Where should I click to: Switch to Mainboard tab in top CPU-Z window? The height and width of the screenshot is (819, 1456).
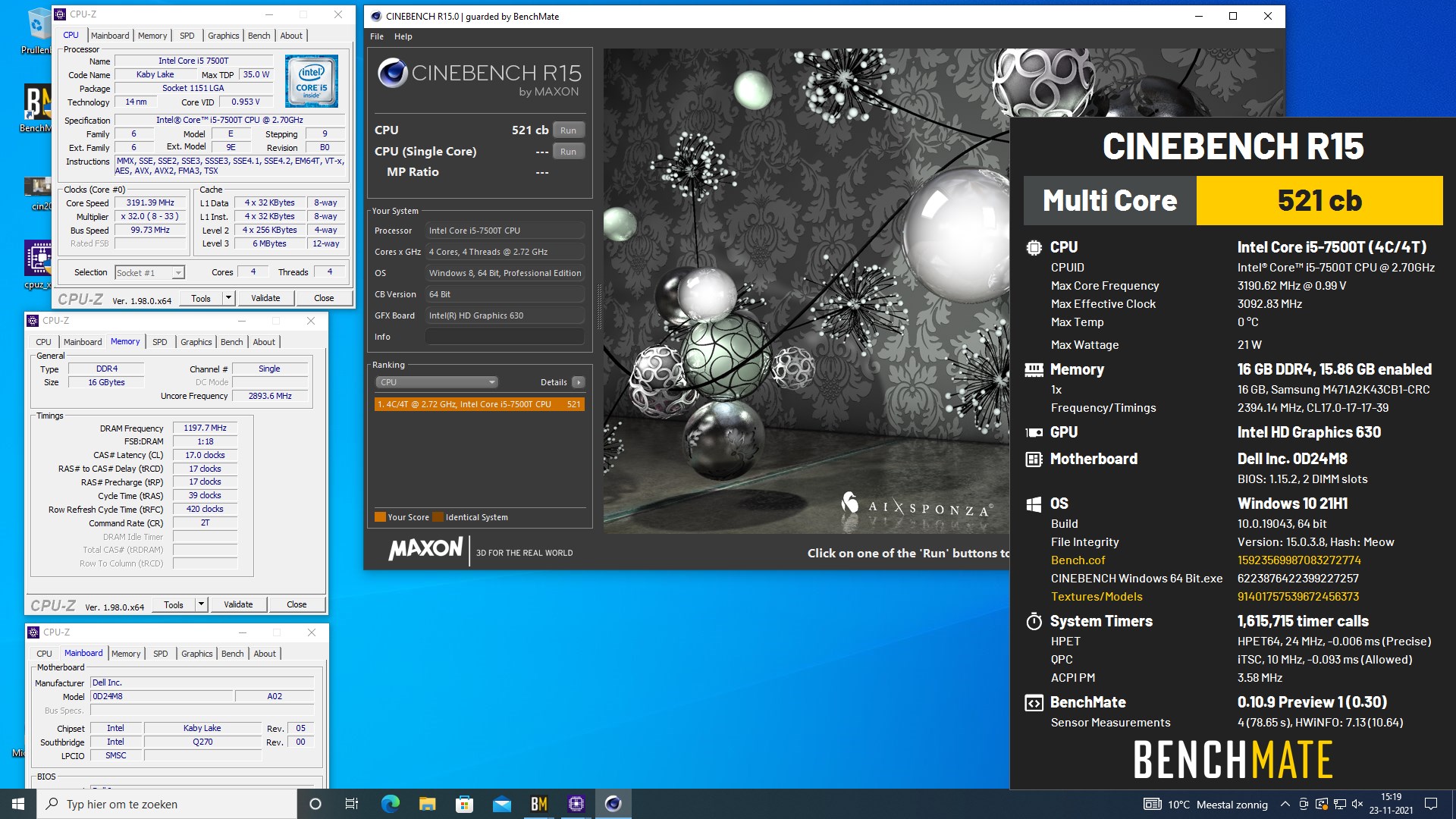110,36
